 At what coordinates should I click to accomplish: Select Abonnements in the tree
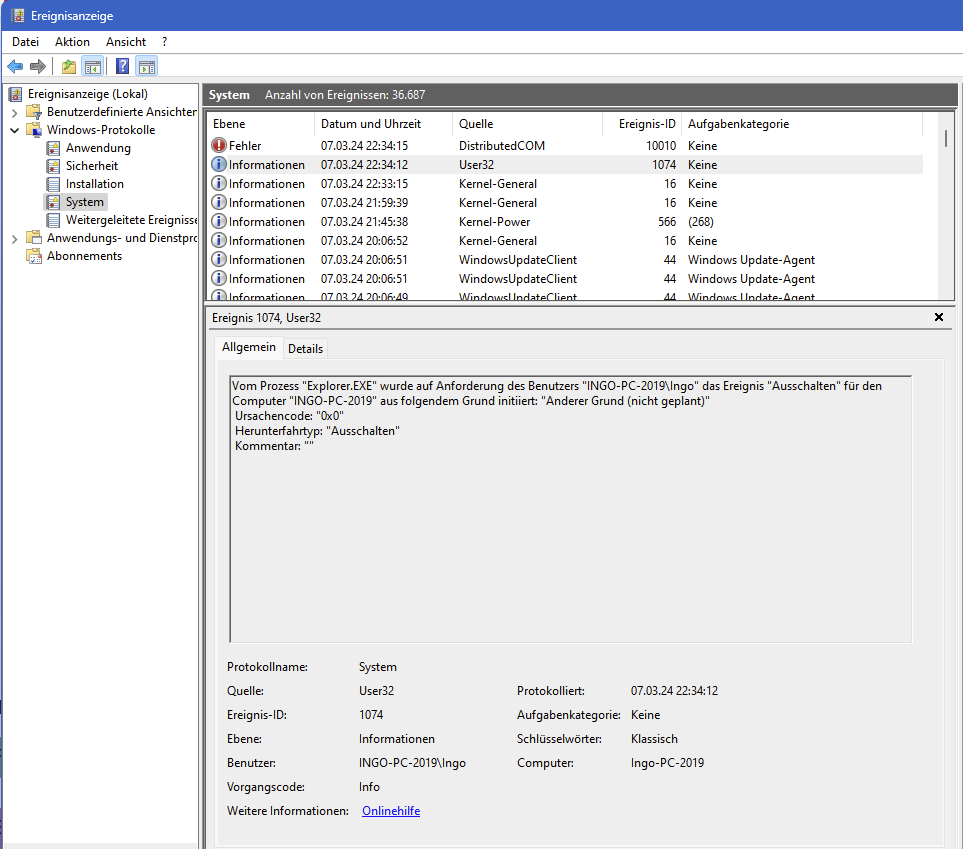click(84, 256)
